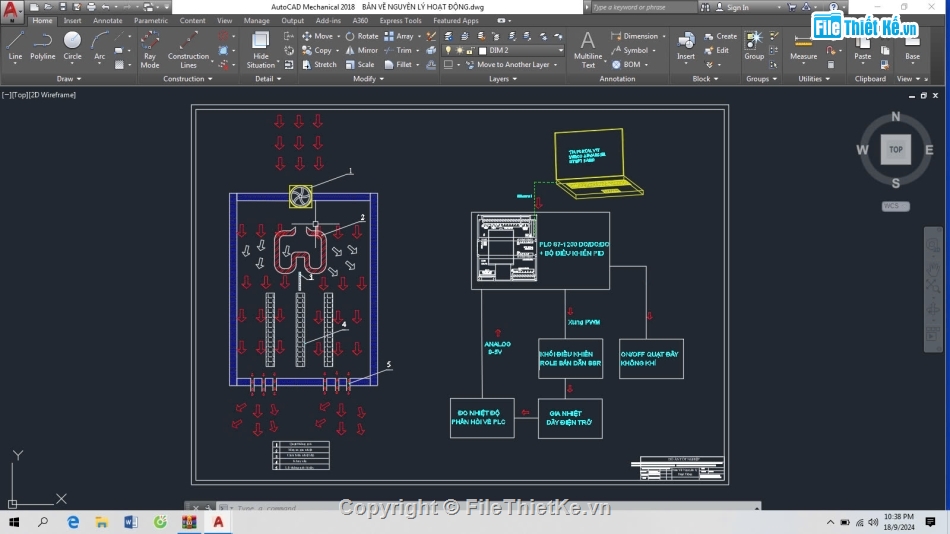This screenshot has width=950, height=534.
Task: Click the Undo arrow icon
Action: click(106, 7)
